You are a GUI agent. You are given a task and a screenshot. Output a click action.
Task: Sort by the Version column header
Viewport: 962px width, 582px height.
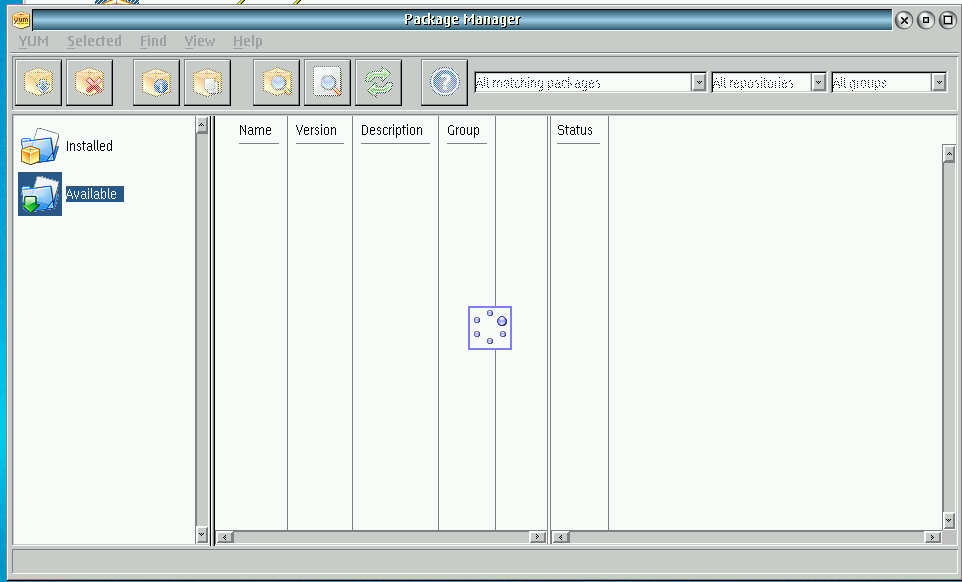(x=319, y=131)
